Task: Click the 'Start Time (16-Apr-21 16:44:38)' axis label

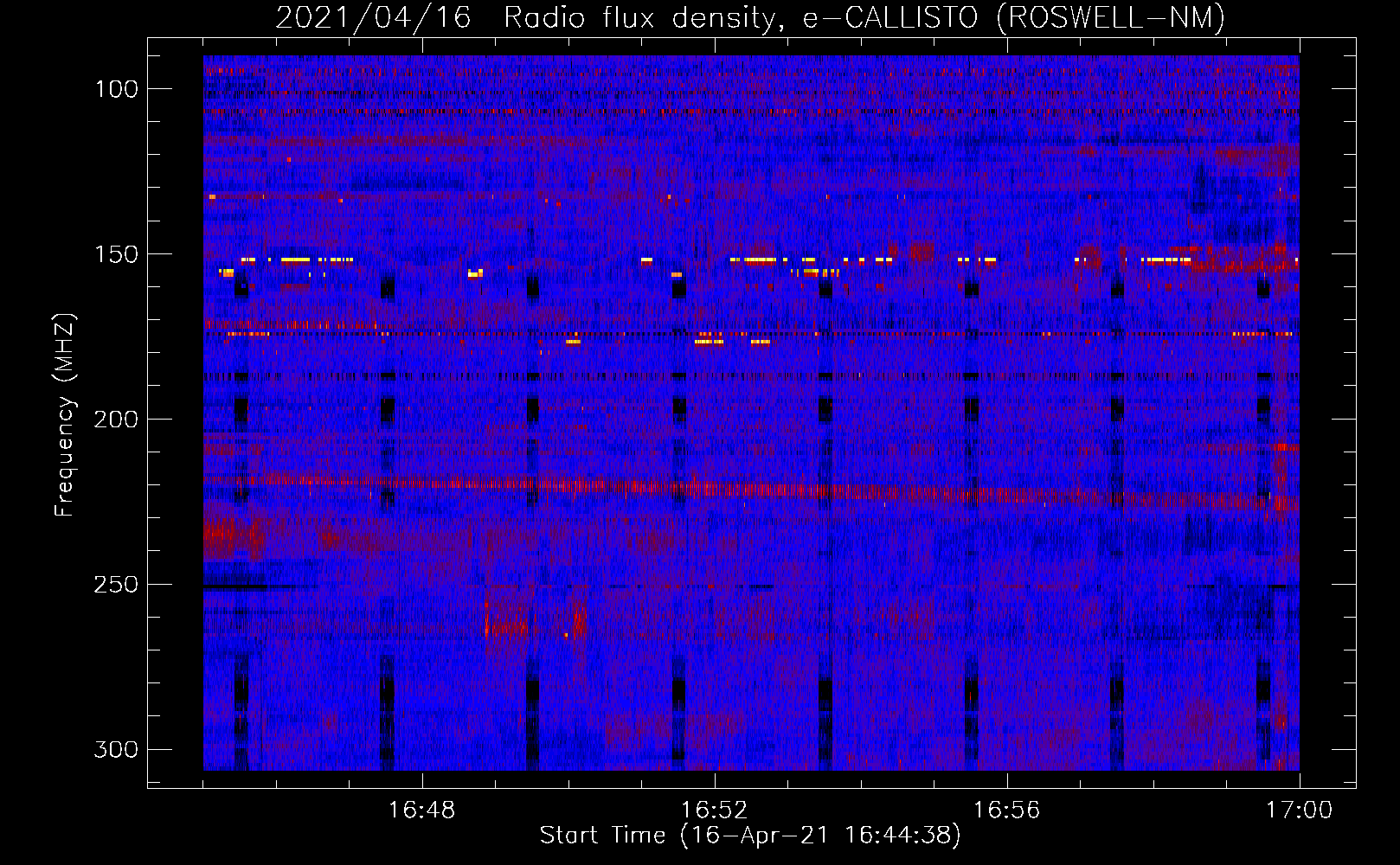Action: click(x=750, y=836)
